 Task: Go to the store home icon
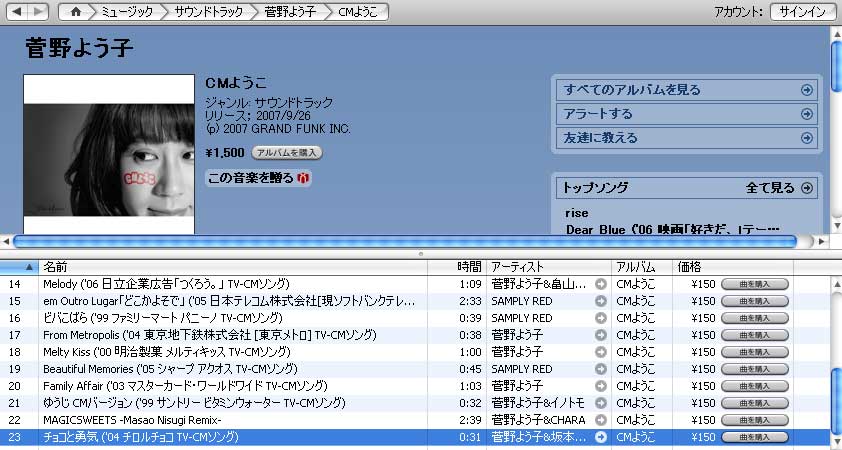click(x=75, y=12)
